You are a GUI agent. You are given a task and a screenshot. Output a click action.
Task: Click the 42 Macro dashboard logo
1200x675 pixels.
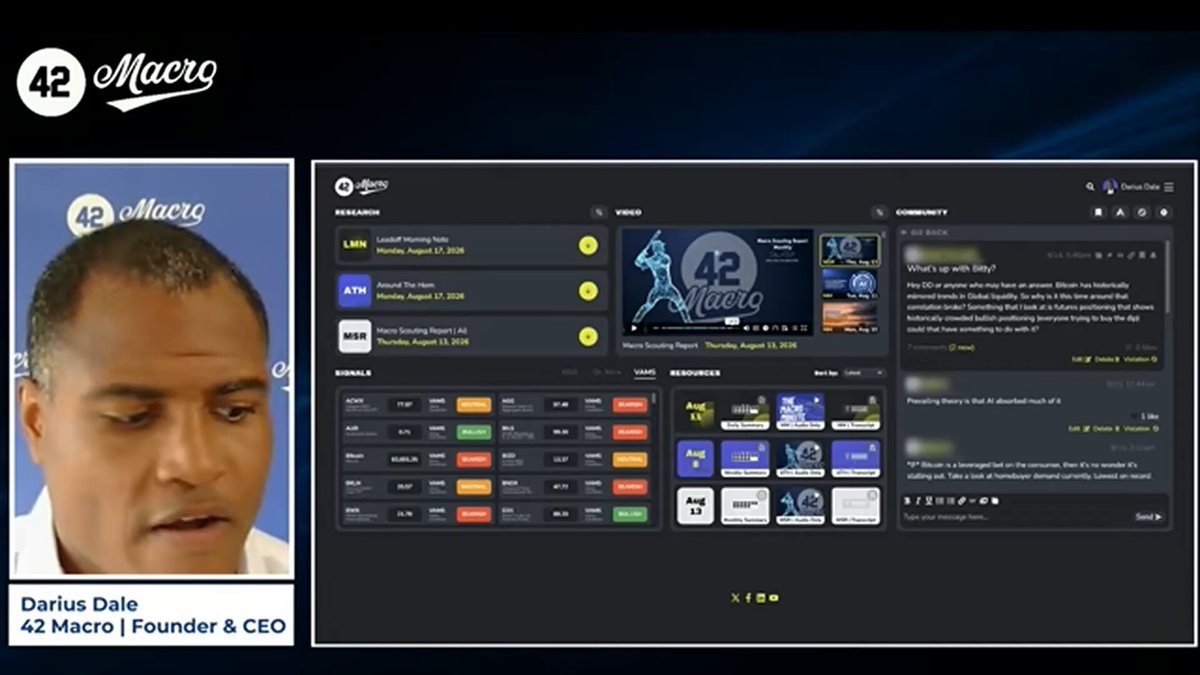click(x=361, y=186)
